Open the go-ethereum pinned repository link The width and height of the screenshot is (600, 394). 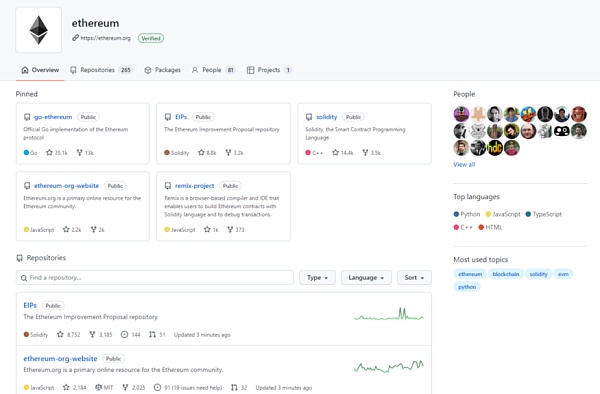[53, 117]
